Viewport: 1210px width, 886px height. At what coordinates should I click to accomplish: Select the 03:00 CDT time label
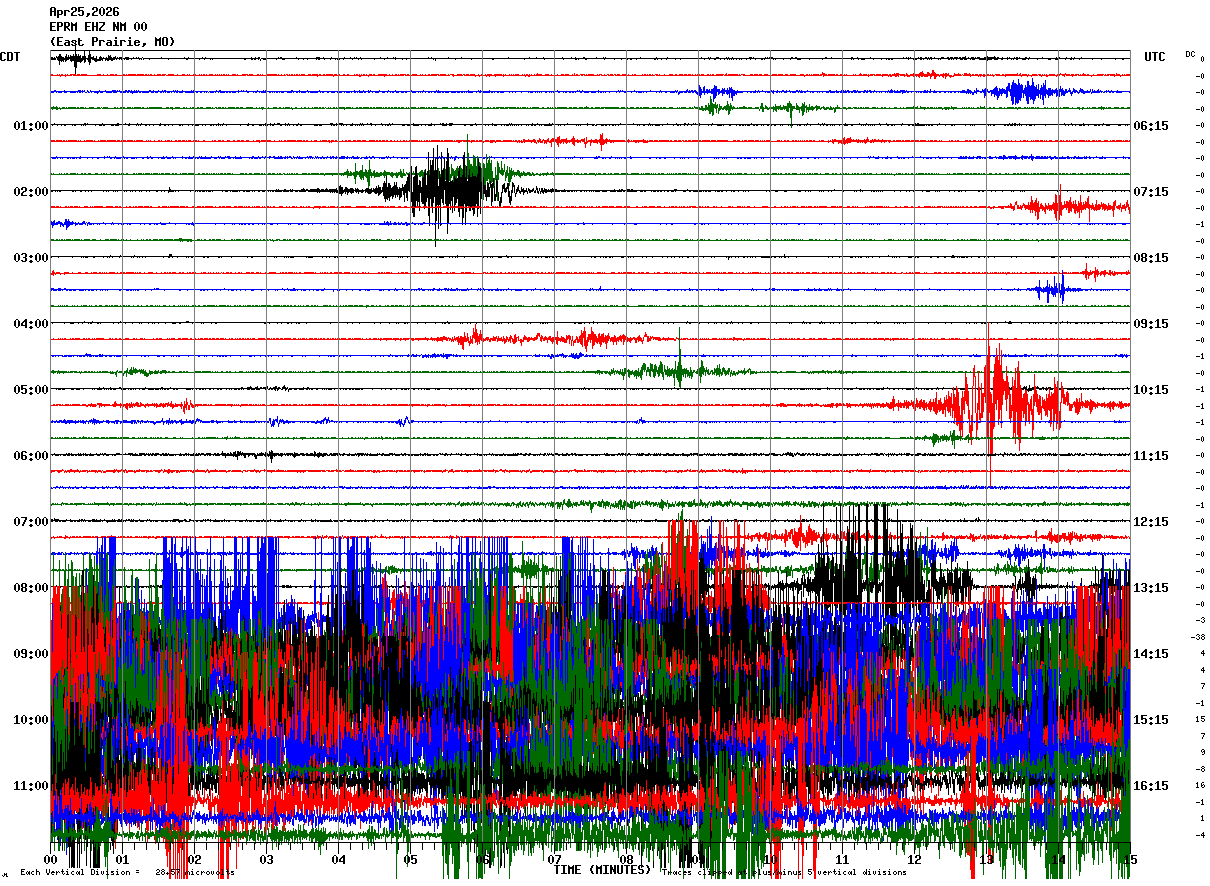[x=31, y=258]
